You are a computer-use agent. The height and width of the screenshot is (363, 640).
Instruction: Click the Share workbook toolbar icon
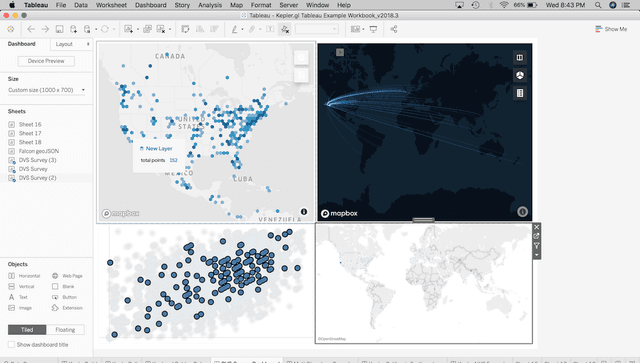pos(393,29)
